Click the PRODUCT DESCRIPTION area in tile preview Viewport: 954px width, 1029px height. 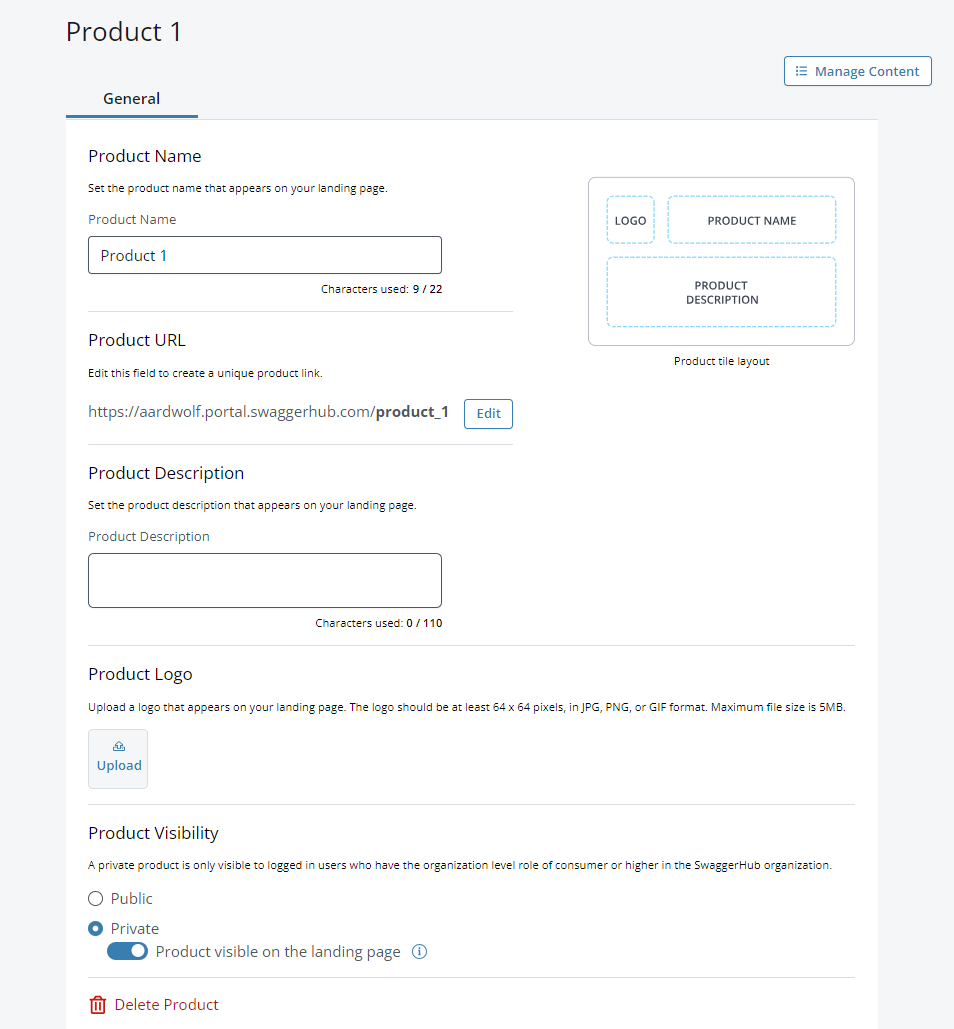721,292
